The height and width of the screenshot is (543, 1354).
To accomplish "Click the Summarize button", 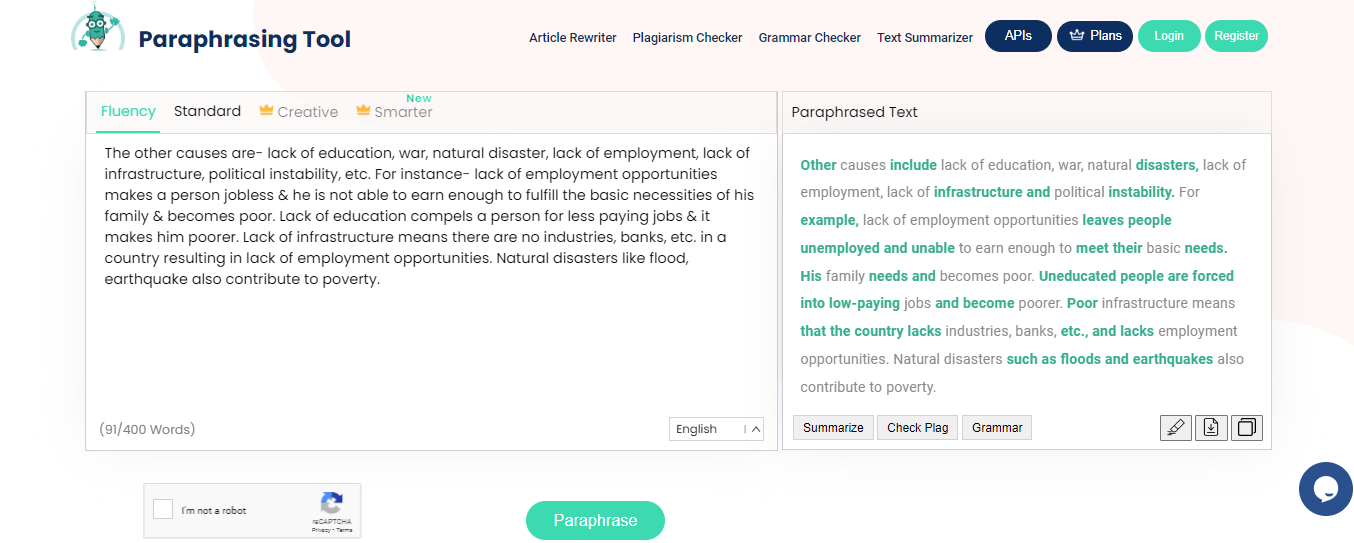I will 833,427.
